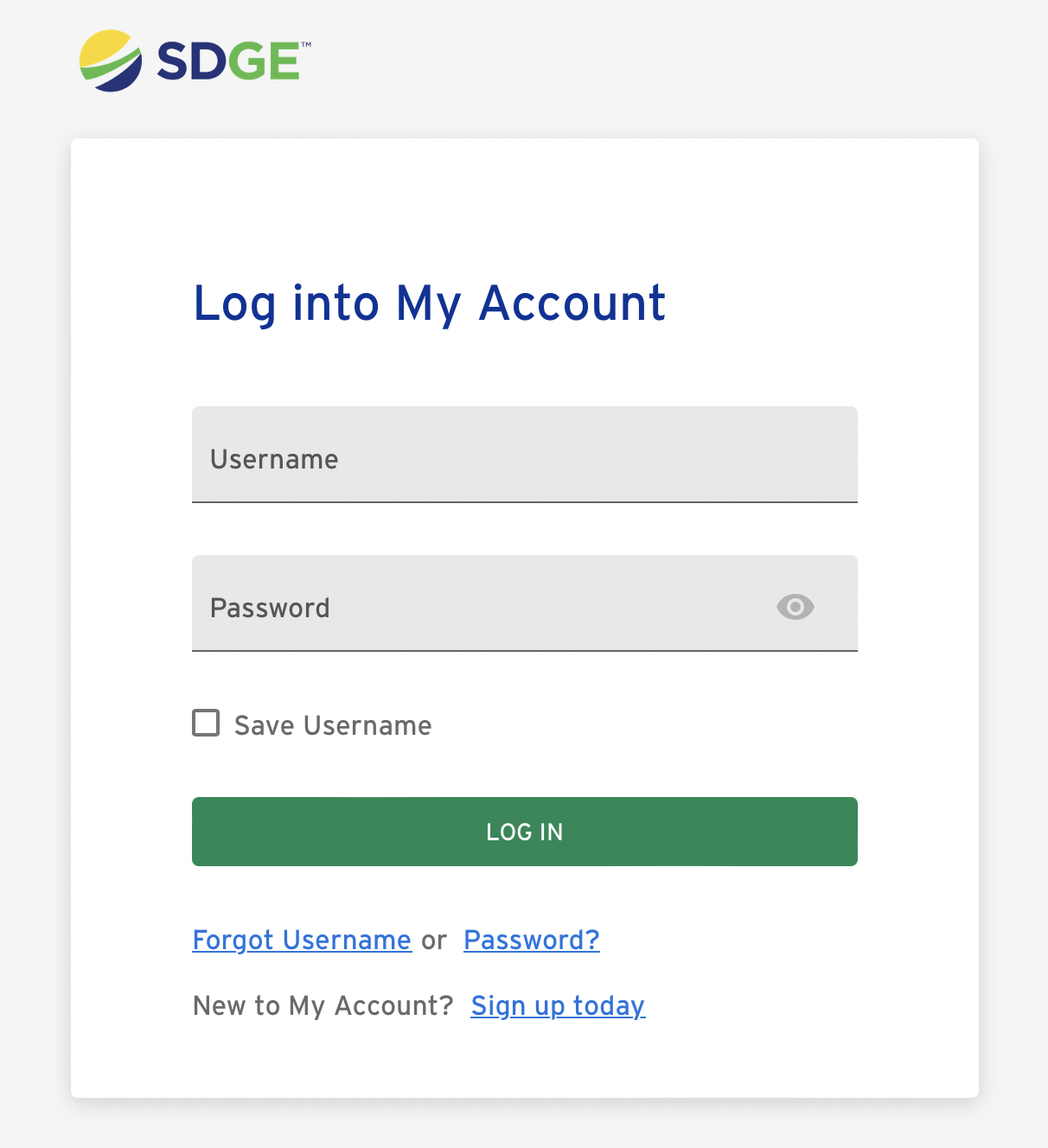The height and width of the screenshot is (1148, 1048).
Task: Click the word 'or' between the links
Action: tap(434, 941)
